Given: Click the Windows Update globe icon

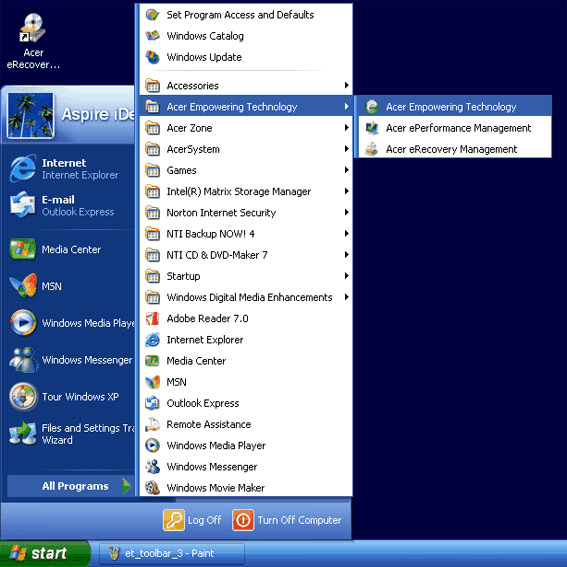Looking at the screenshot, I should point(152,57).
